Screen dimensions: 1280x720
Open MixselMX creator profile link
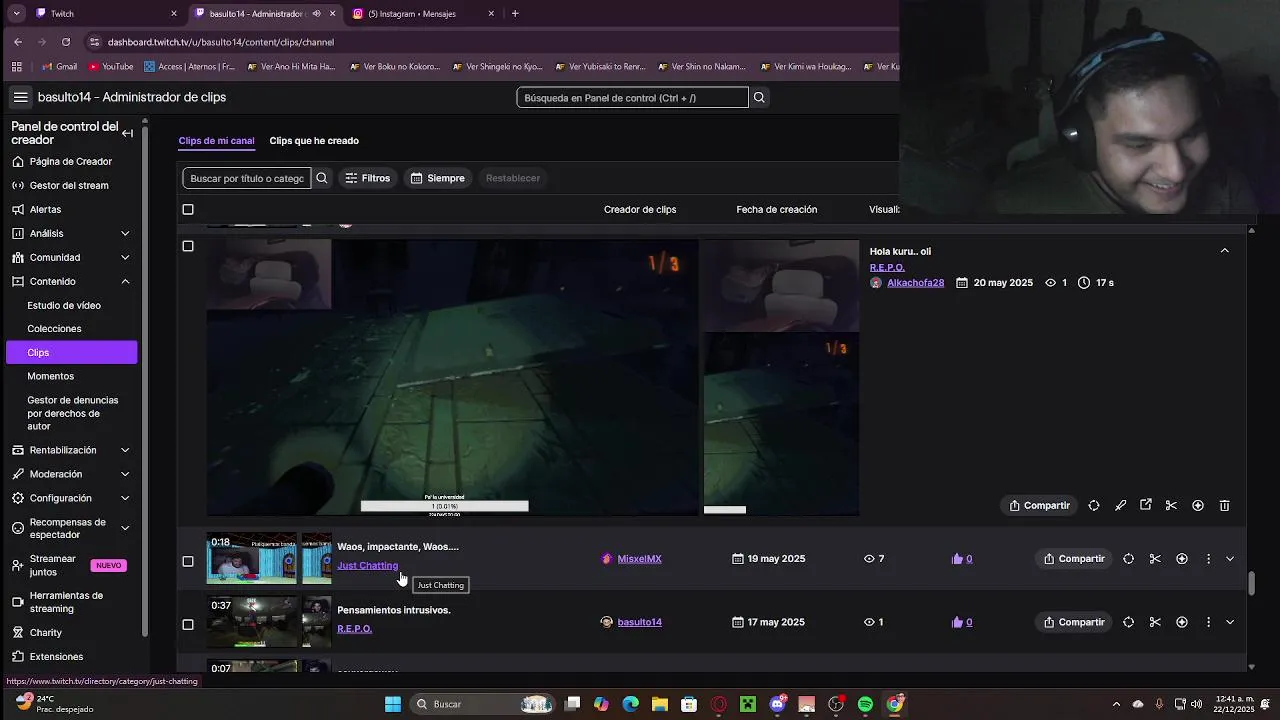pos(639,559)
